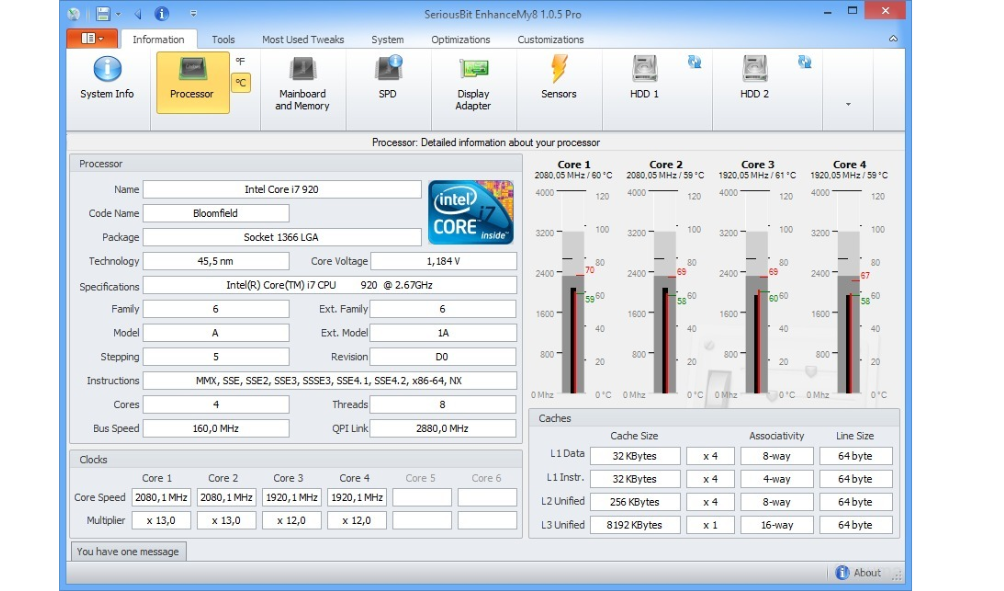Collapse the ribbon with the chevron
1004x591 pixels.
(x=893, y=39)
